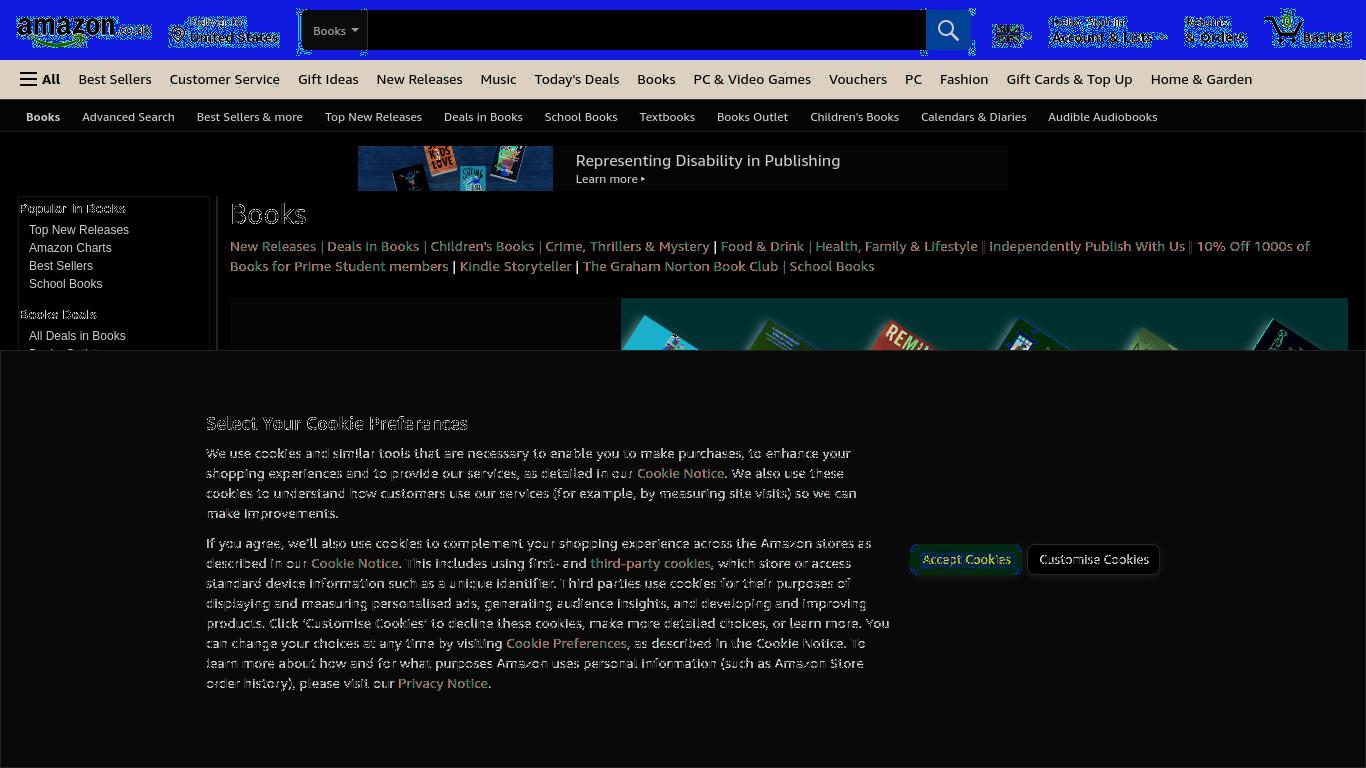Viewport: 1366px width, 768px height.
Task: Click the Representing Disability banner book image
Action: pos(455,168)
